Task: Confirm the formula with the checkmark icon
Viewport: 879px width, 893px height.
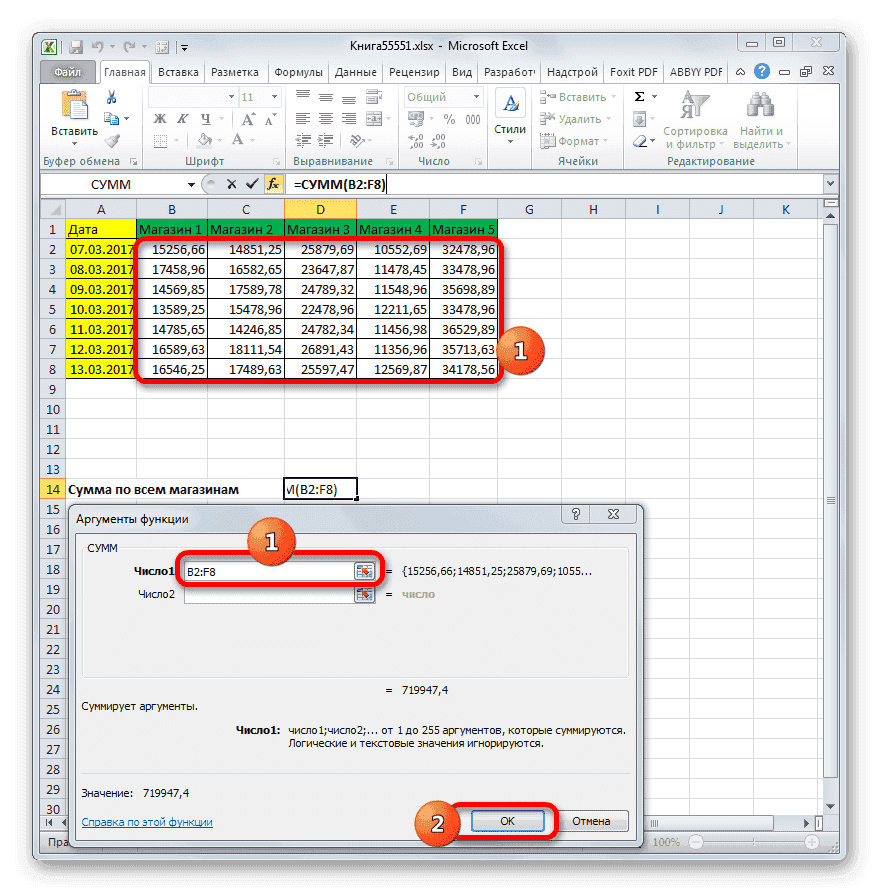Action: [x=253, y=184]
